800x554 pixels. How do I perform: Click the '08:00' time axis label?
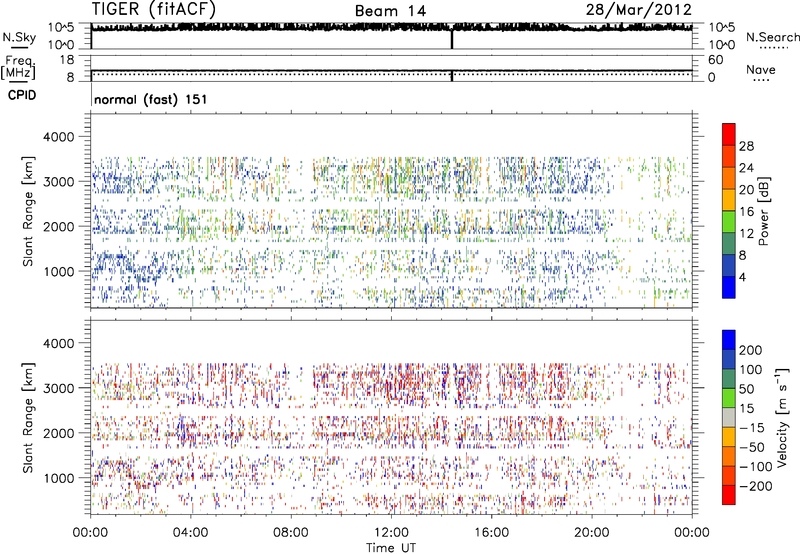click(291, 533)
